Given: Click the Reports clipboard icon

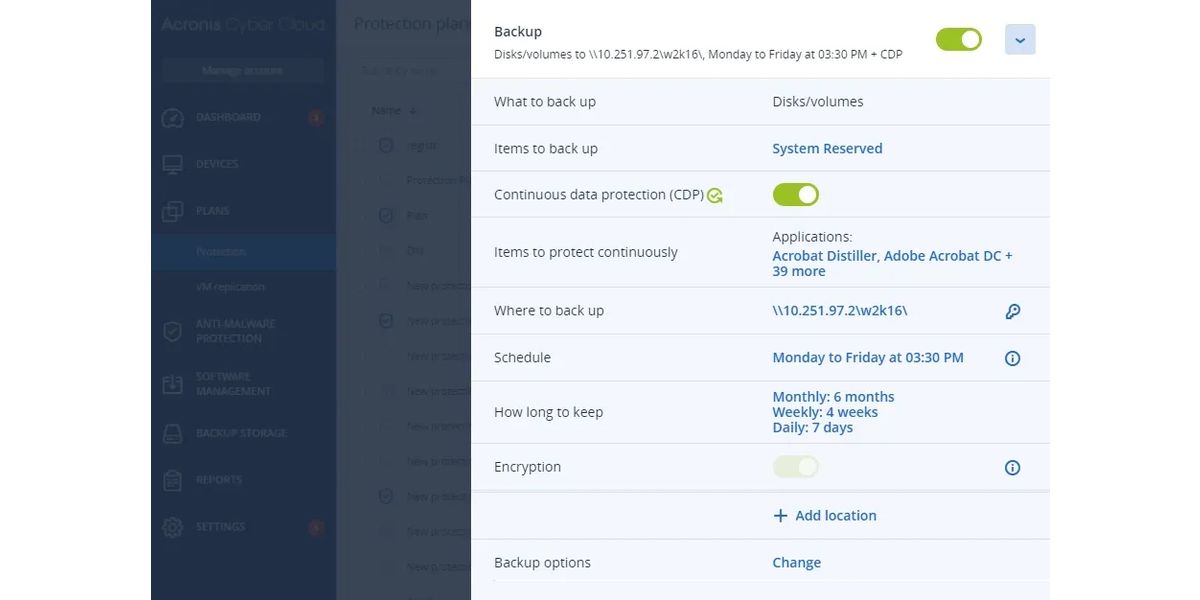Looking at the screenshot, I should pyautogui.click(x=173, y=480).
